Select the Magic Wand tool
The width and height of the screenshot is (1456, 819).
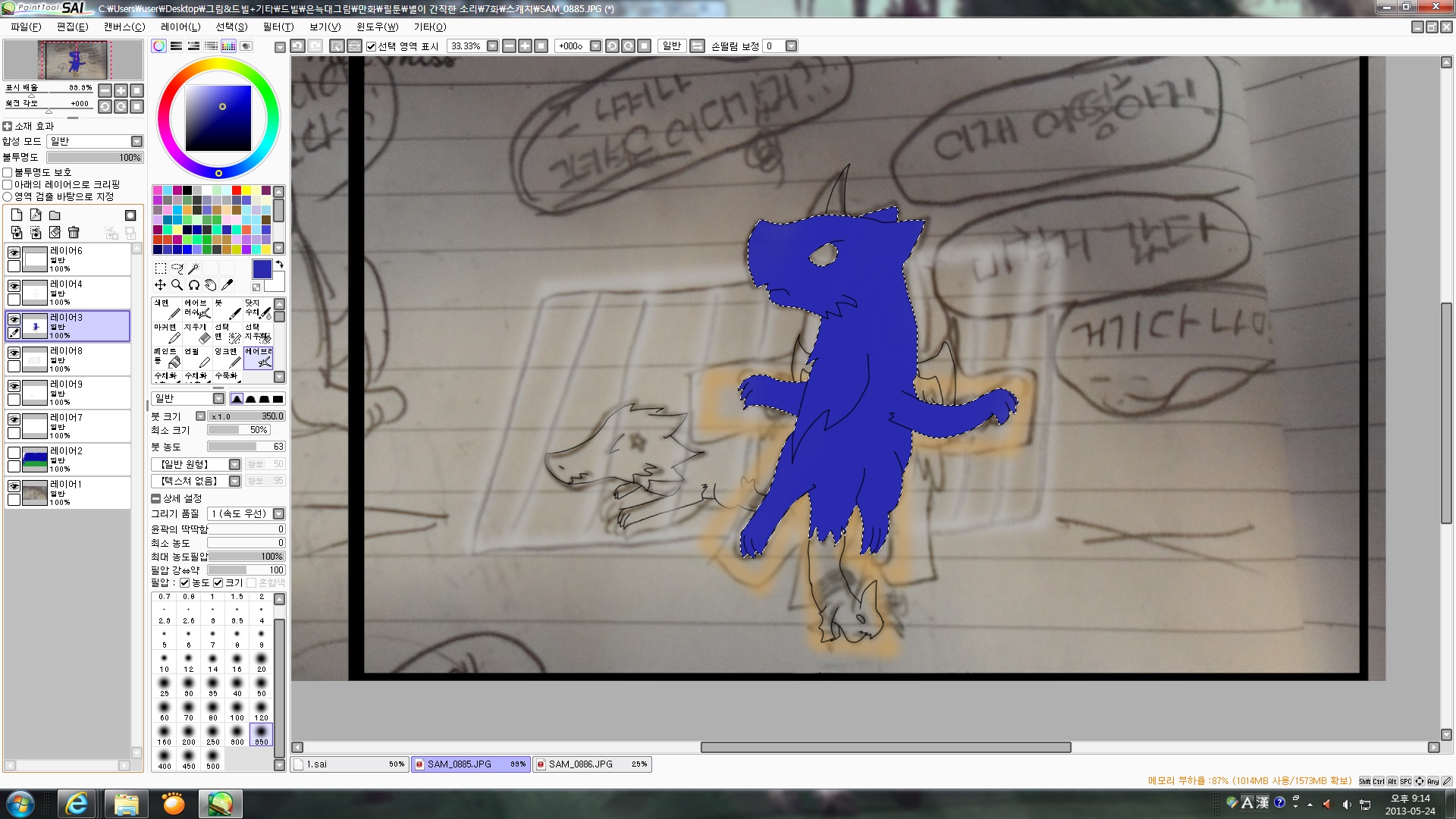click(x=194, y=268)
